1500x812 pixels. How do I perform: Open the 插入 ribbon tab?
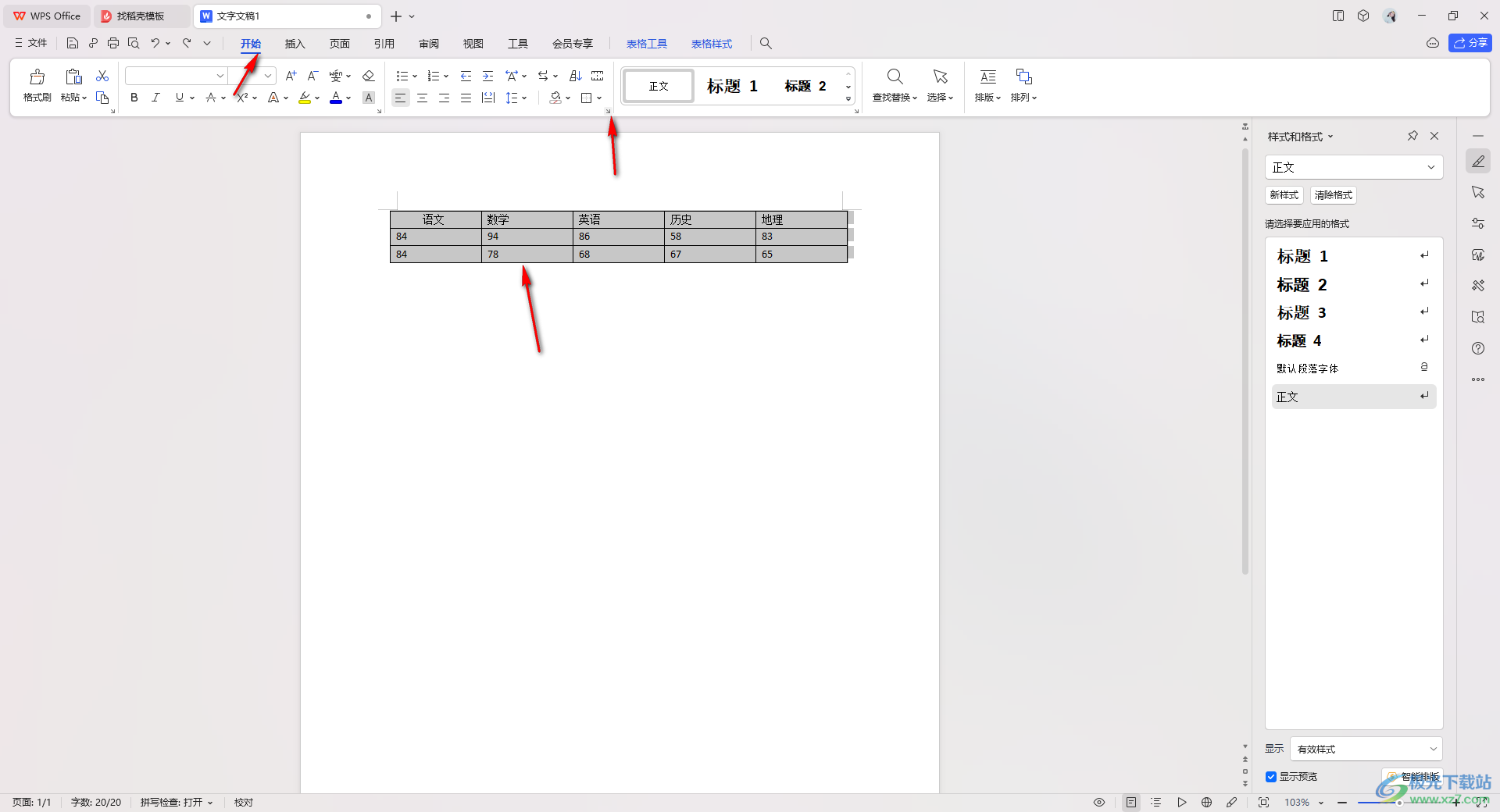click(295, 44)
